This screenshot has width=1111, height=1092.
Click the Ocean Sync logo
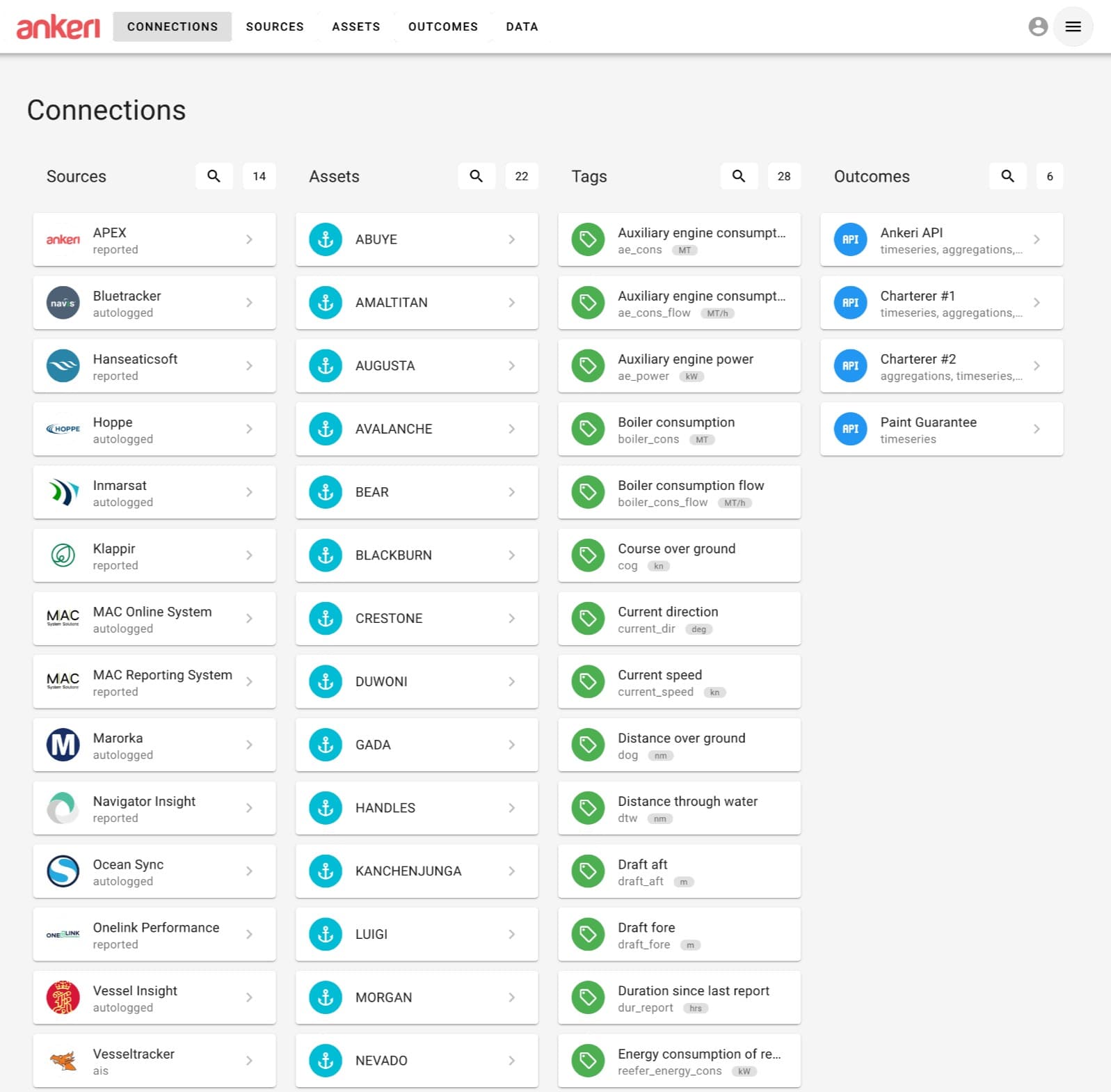point(63,871)
